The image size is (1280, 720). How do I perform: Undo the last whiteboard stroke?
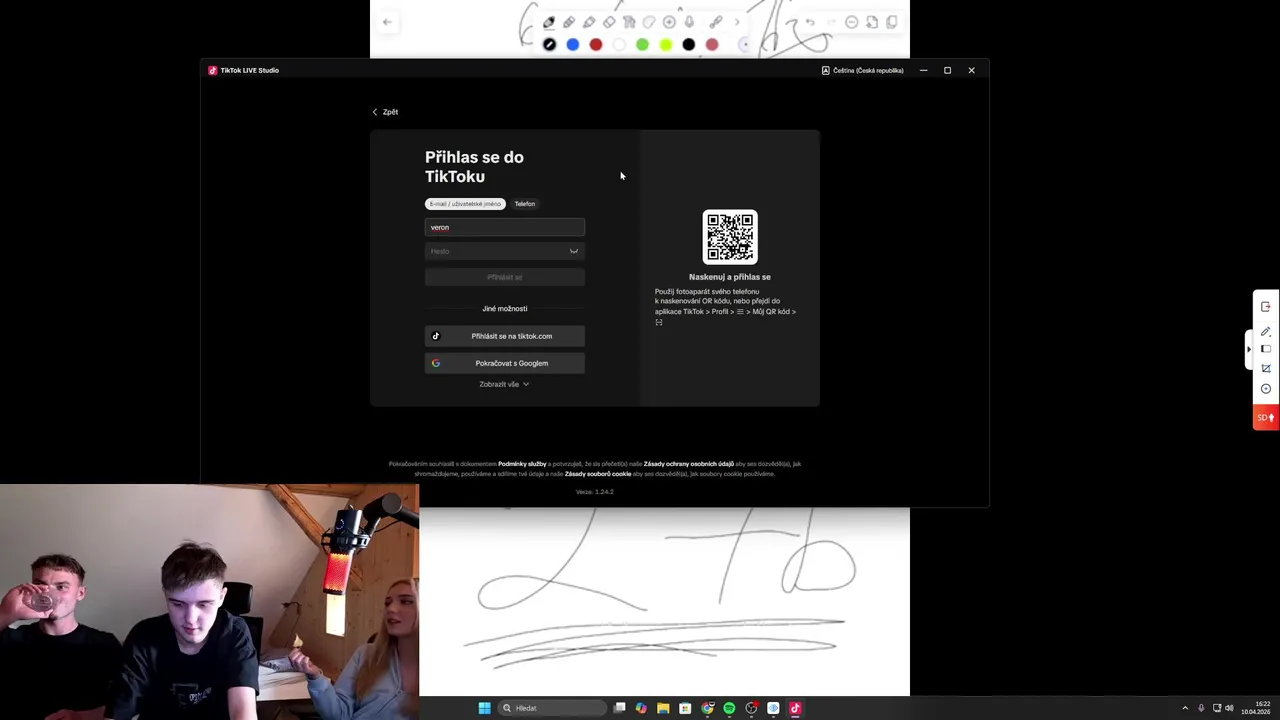[810, 22]
